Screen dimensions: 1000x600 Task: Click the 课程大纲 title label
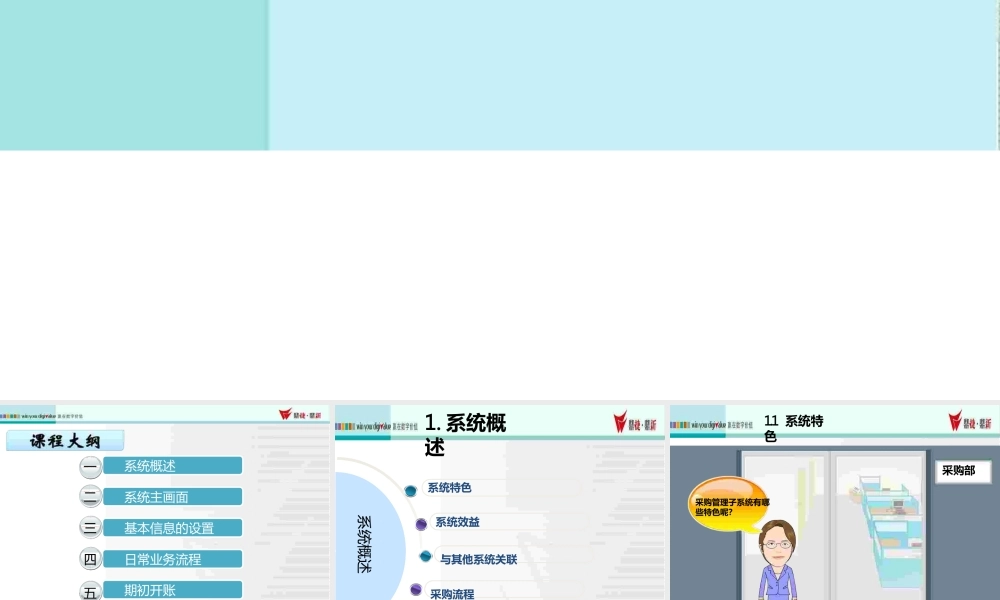coord(65,441)
